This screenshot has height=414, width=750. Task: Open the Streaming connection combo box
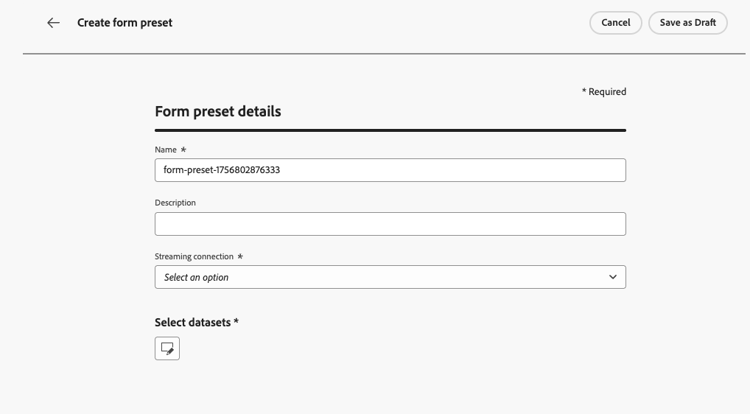tap(390, 277)
